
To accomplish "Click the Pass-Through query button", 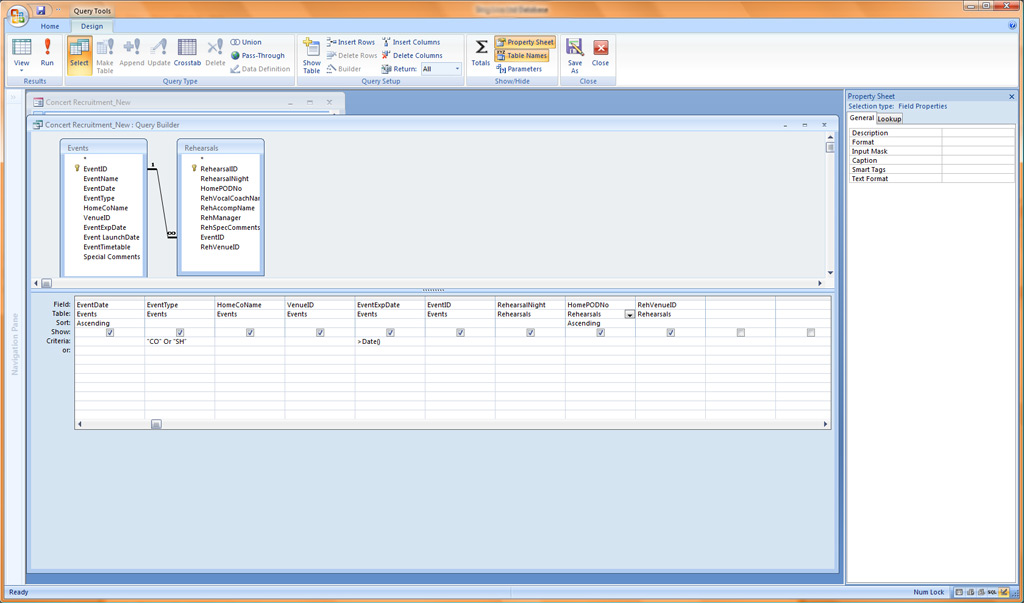I will pyautogui.click(x=260, y=56).
